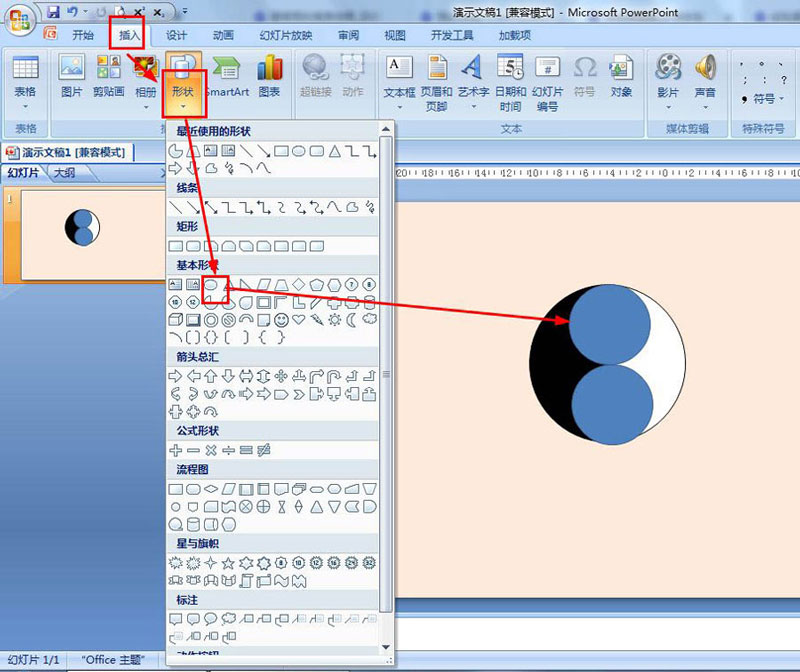Pick the oval callout under 标注

coord(210,619)
